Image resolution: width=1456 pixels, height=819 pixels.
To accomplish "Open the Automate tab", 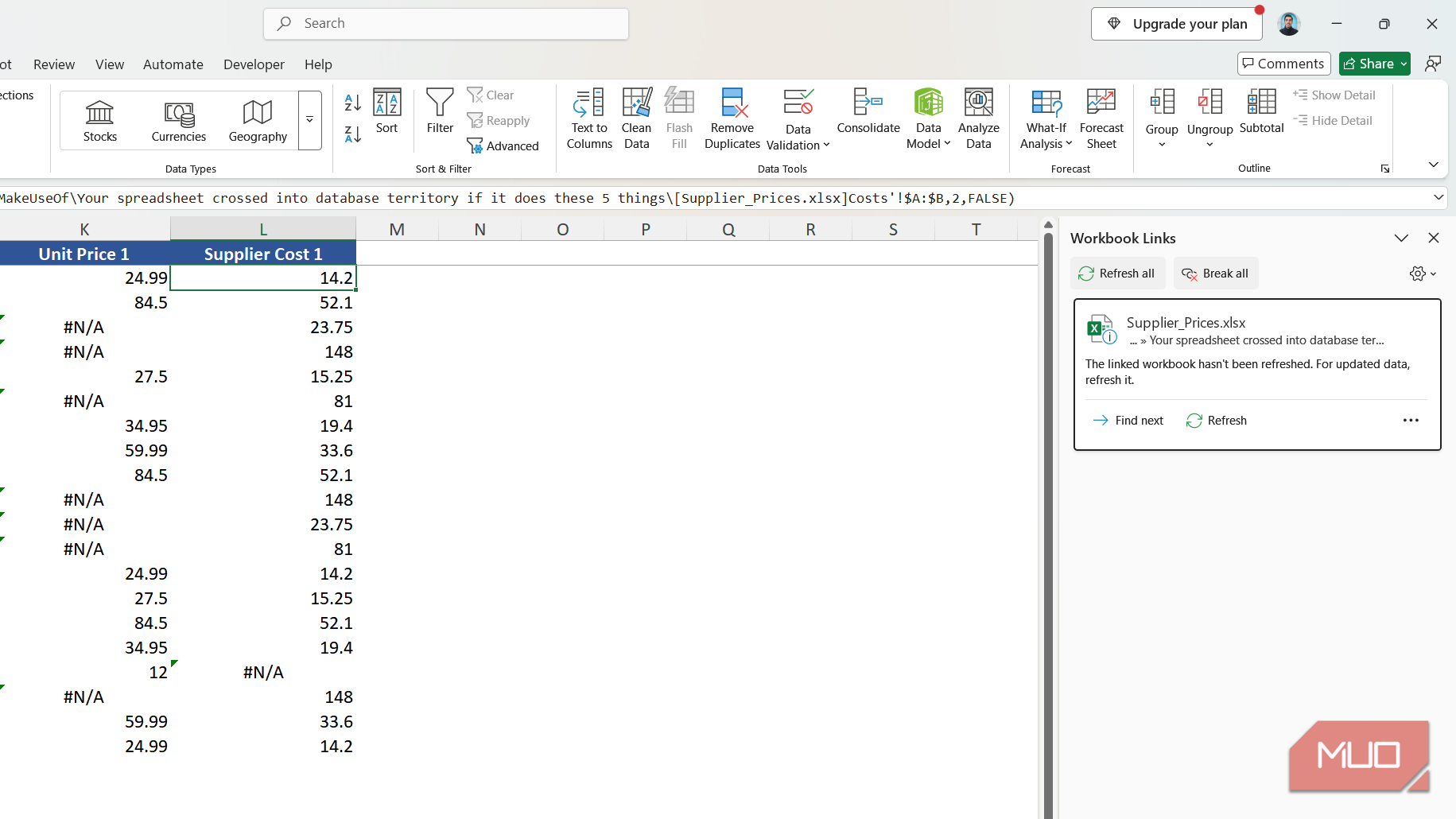I will point(173,64).
